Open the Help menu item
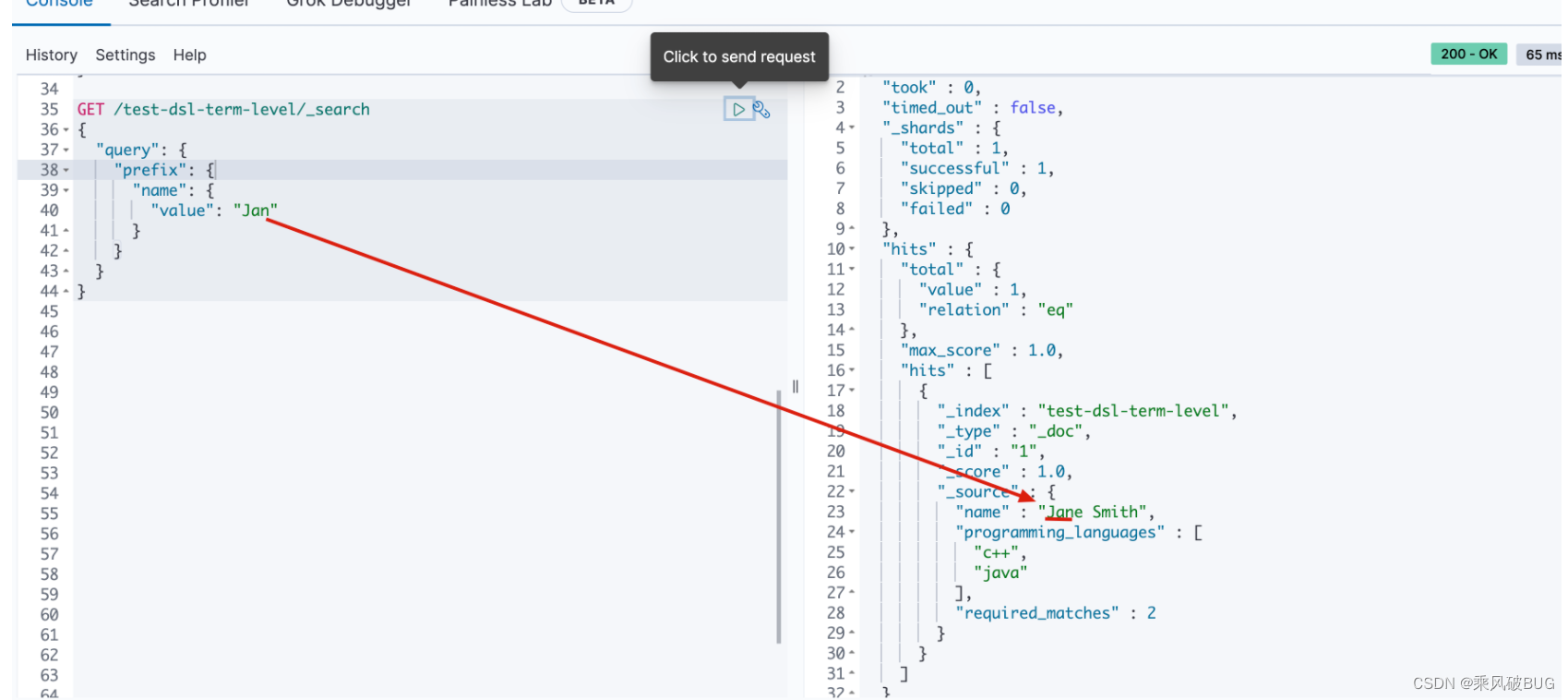Image resolution: width=1568 pixels, height=700 pixels. point(190,55)
